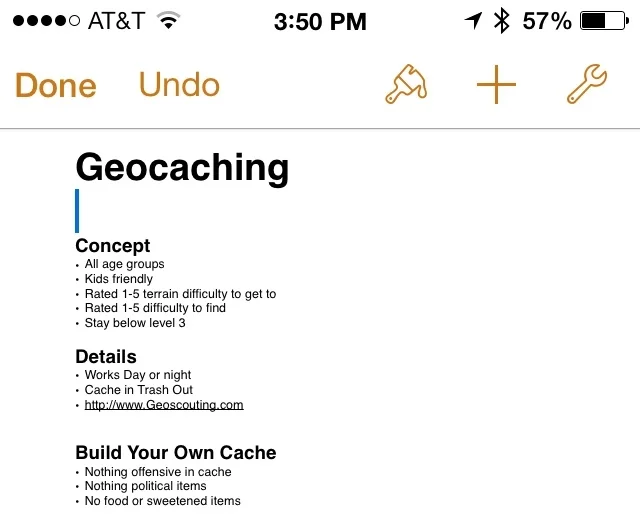The image size is (640, 522).
Task: Tap the Bluetooth status icon
Action: coord(501,20)
